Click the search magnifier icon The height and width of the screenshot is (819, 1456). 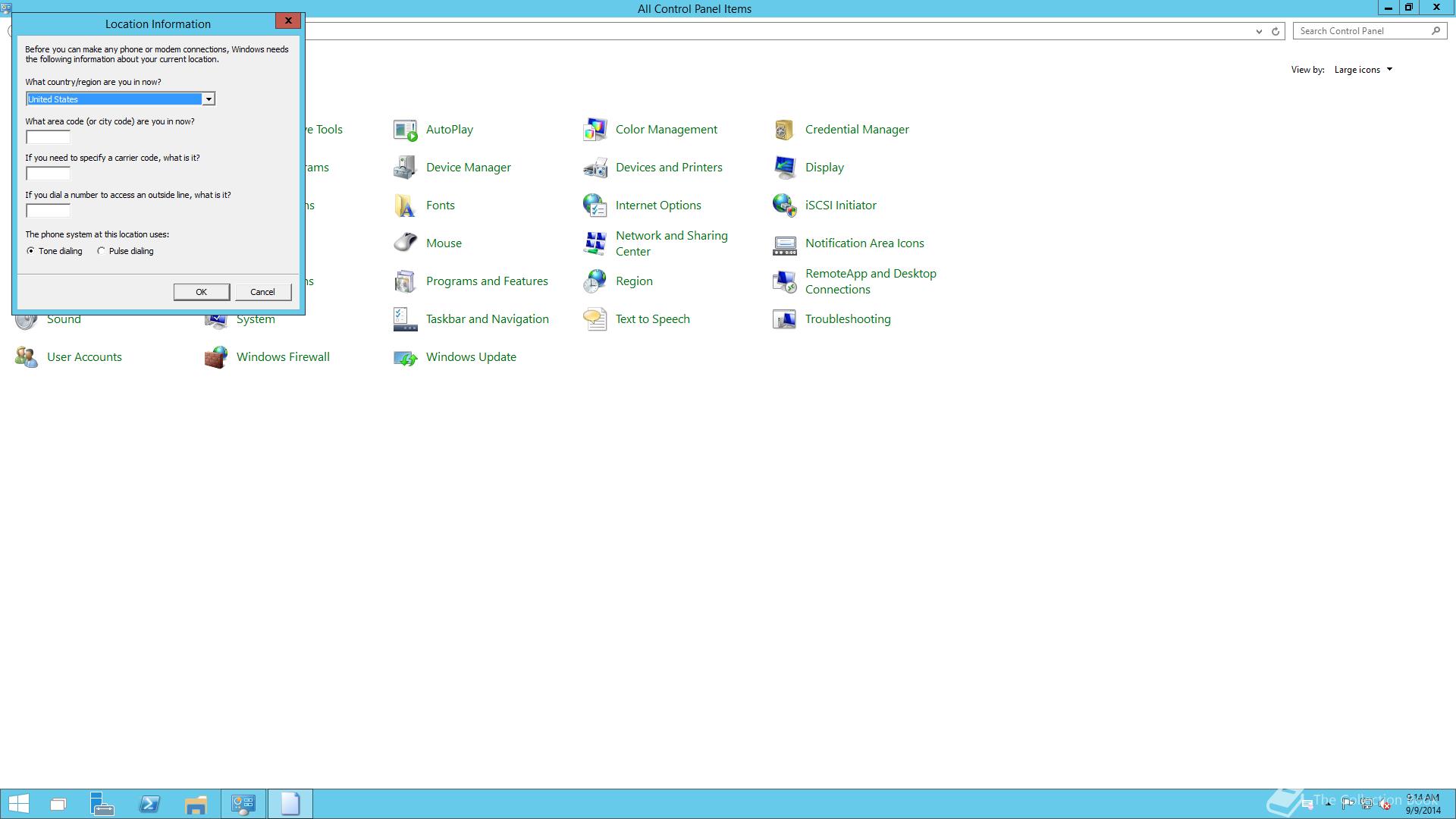(1436, 31)
